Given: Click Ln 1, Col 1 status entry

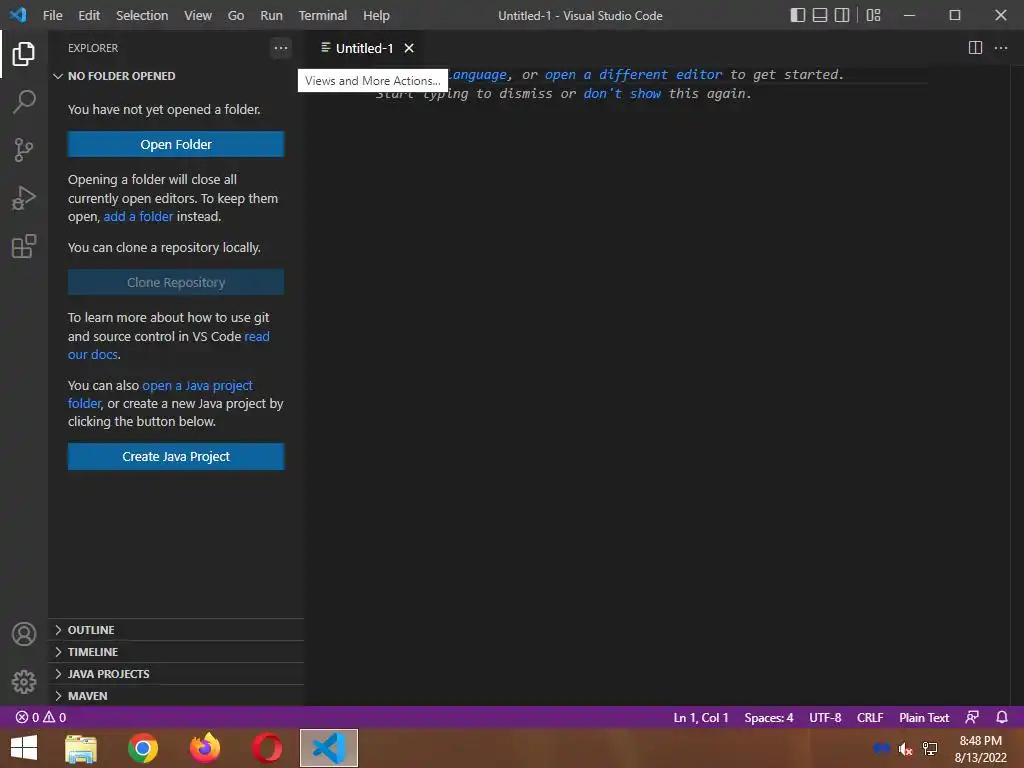Looking at the screenshot, I should coord(701,717).
